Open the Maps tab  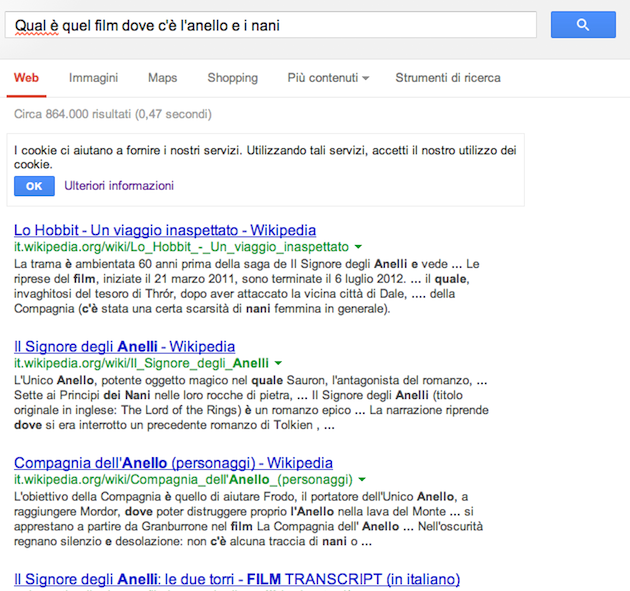tap(162, 78)
